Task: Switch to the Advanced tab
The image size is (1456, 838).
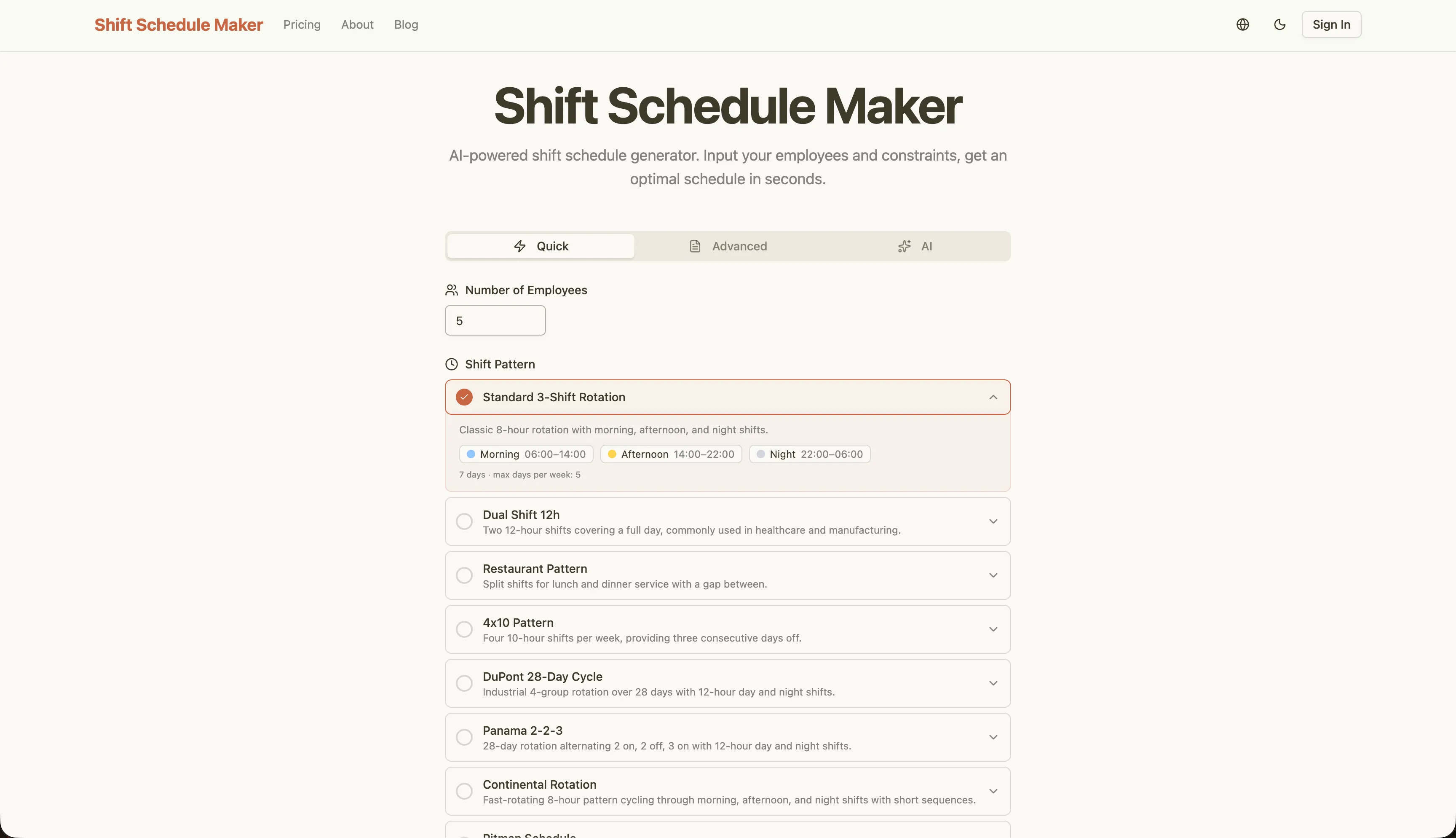Action: tap(739, 246)
